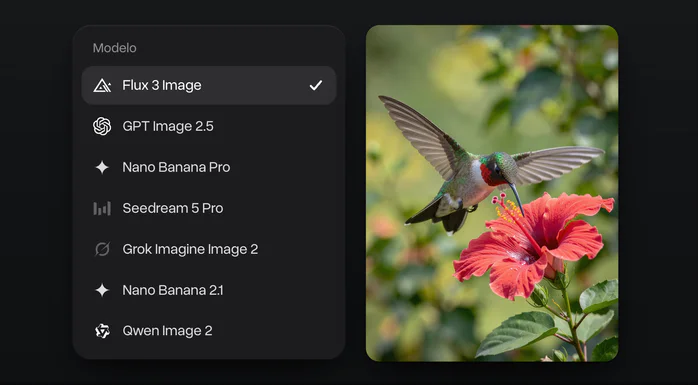
Task: Click the Grok Imagine Image 2 slashed-circle icon
Action: pos(102,249)
